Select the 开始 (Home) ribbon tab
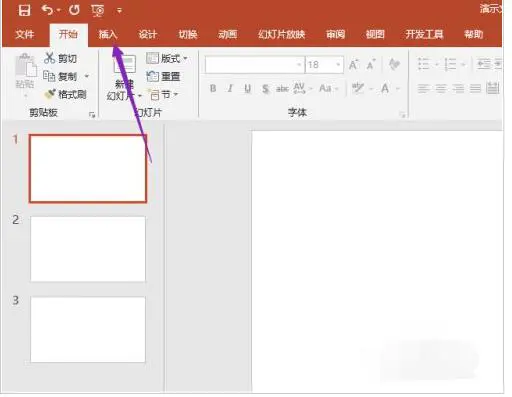This screenshot has height=397, width=512. 68,34
